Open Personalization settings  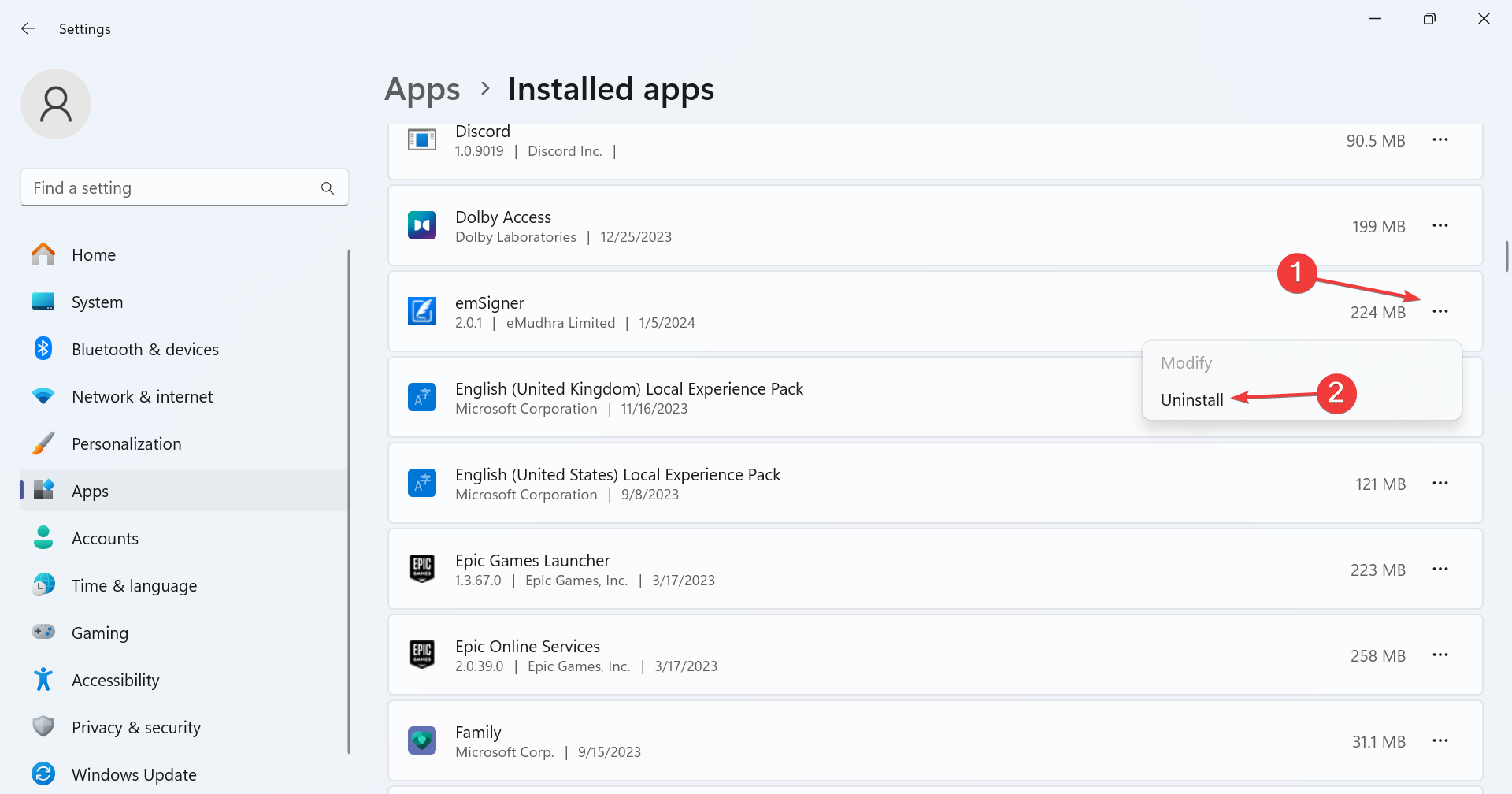(183, 443)
